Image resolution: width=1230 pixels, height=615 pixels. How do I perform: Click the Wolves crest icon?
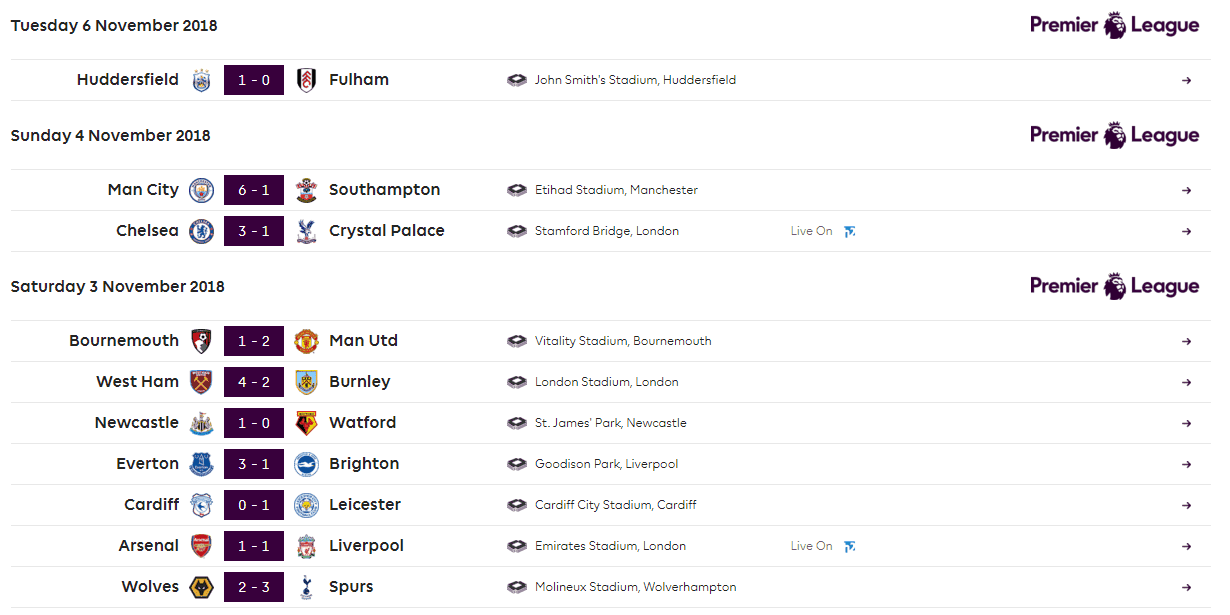coord(201,586)
